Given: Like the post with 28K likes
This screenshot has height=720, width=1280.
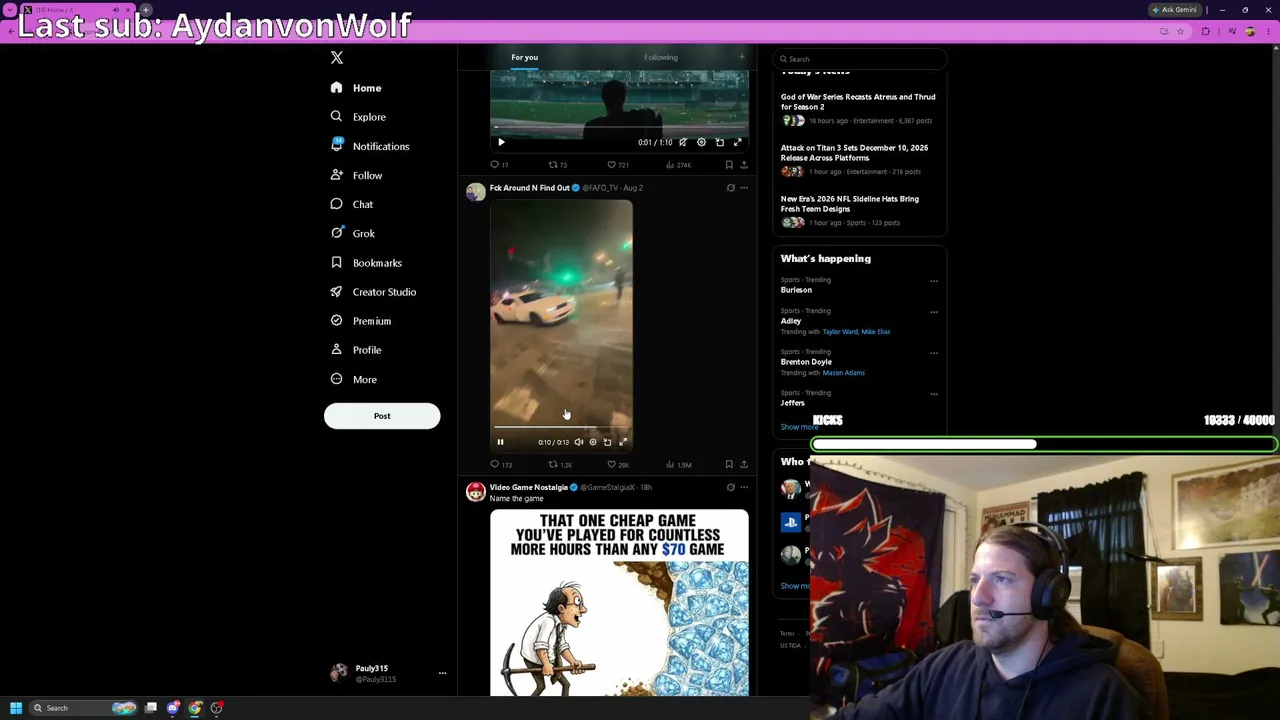Looking at the screenshot, I should pos(618,465).
